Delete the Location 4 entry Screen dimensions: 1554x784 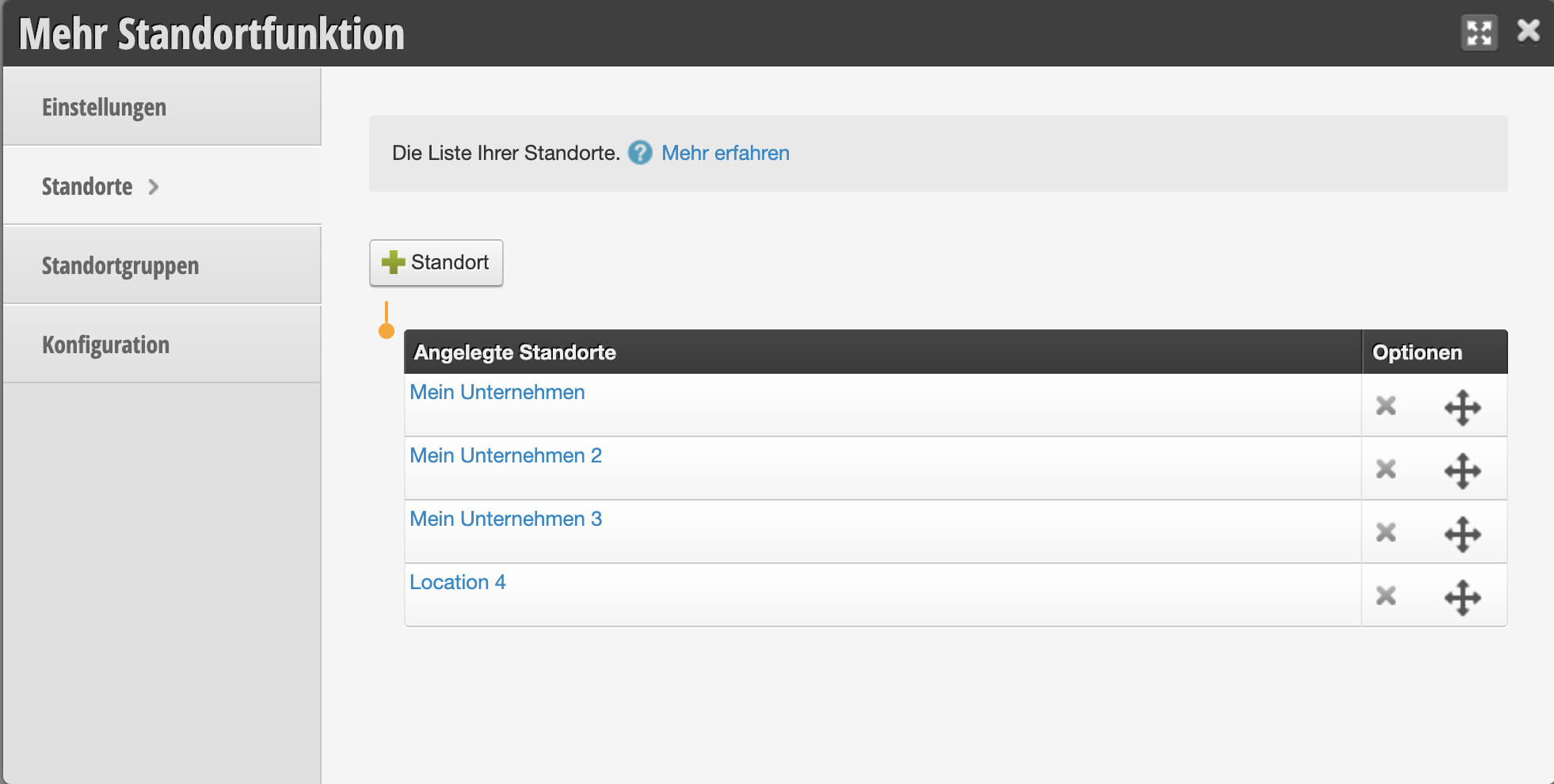pyautogui.click(x=1385, y=596)
